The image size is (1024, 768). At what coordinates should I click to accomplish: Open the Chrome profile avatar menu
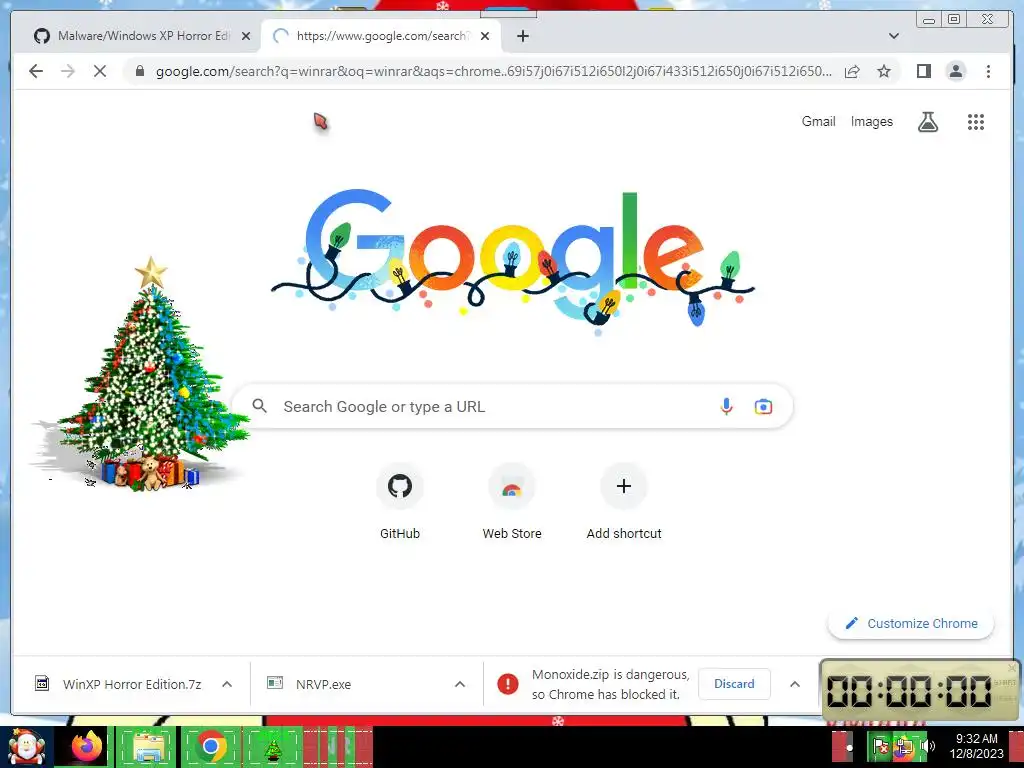[x=955, y=71]
